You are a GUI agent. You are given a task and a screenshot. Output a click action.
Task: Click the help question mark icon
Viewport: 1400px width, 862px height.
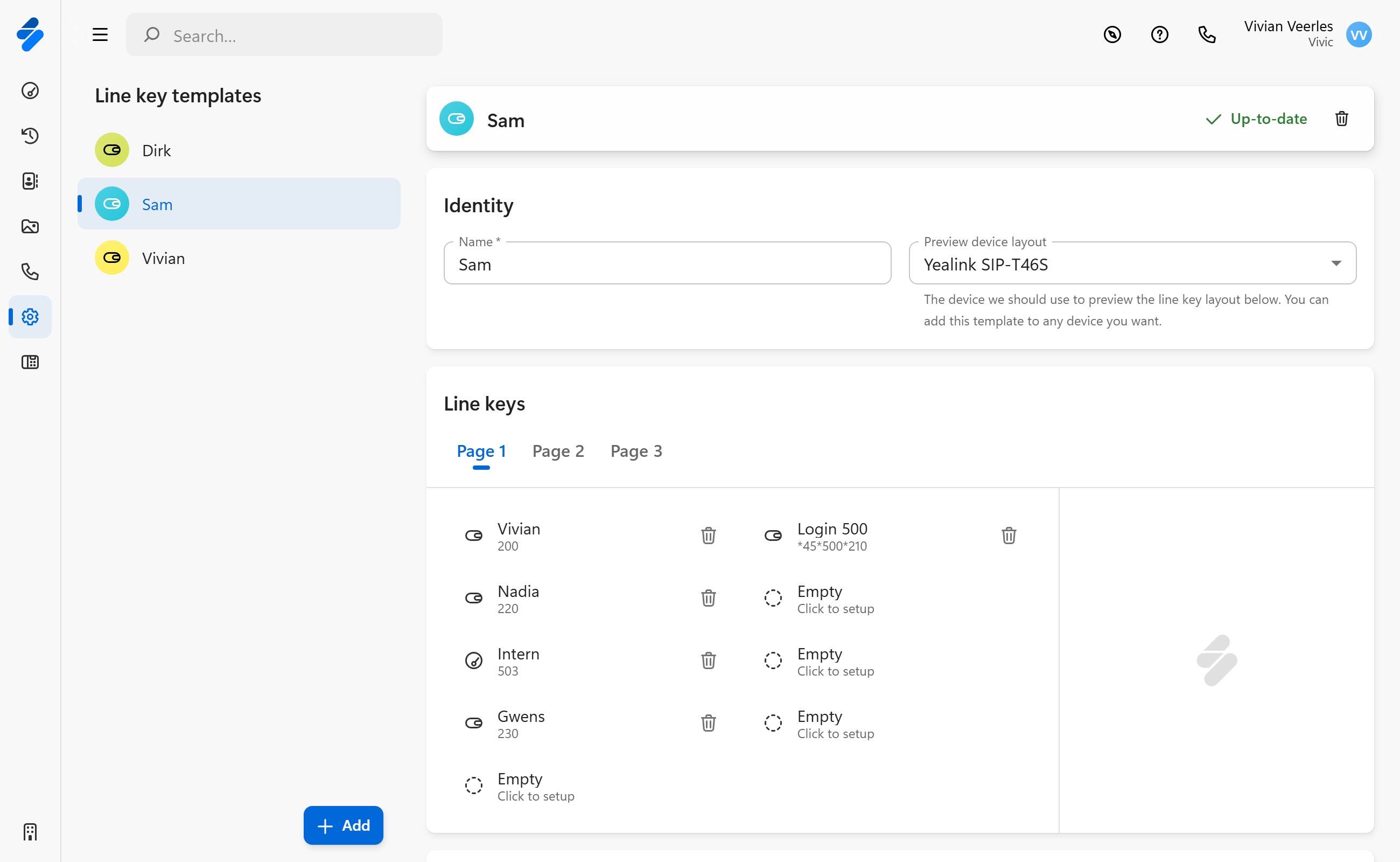1159,35
